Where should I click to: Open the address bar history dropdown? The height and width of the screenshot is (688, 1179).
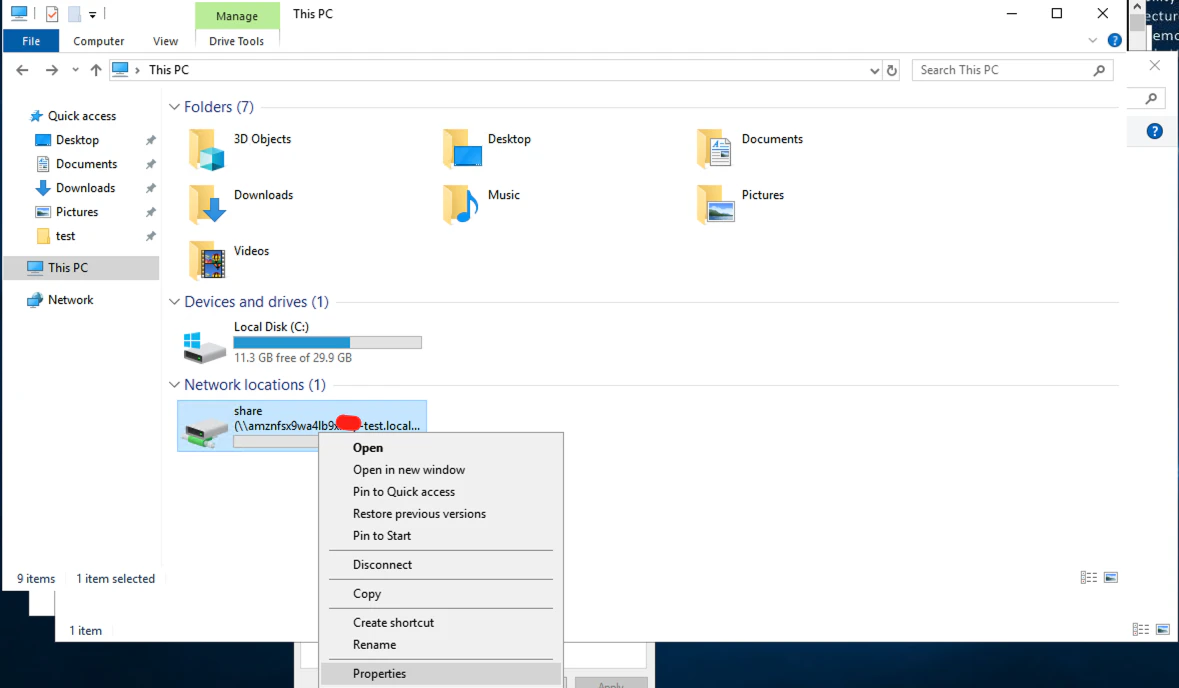(x=874, y=70)
